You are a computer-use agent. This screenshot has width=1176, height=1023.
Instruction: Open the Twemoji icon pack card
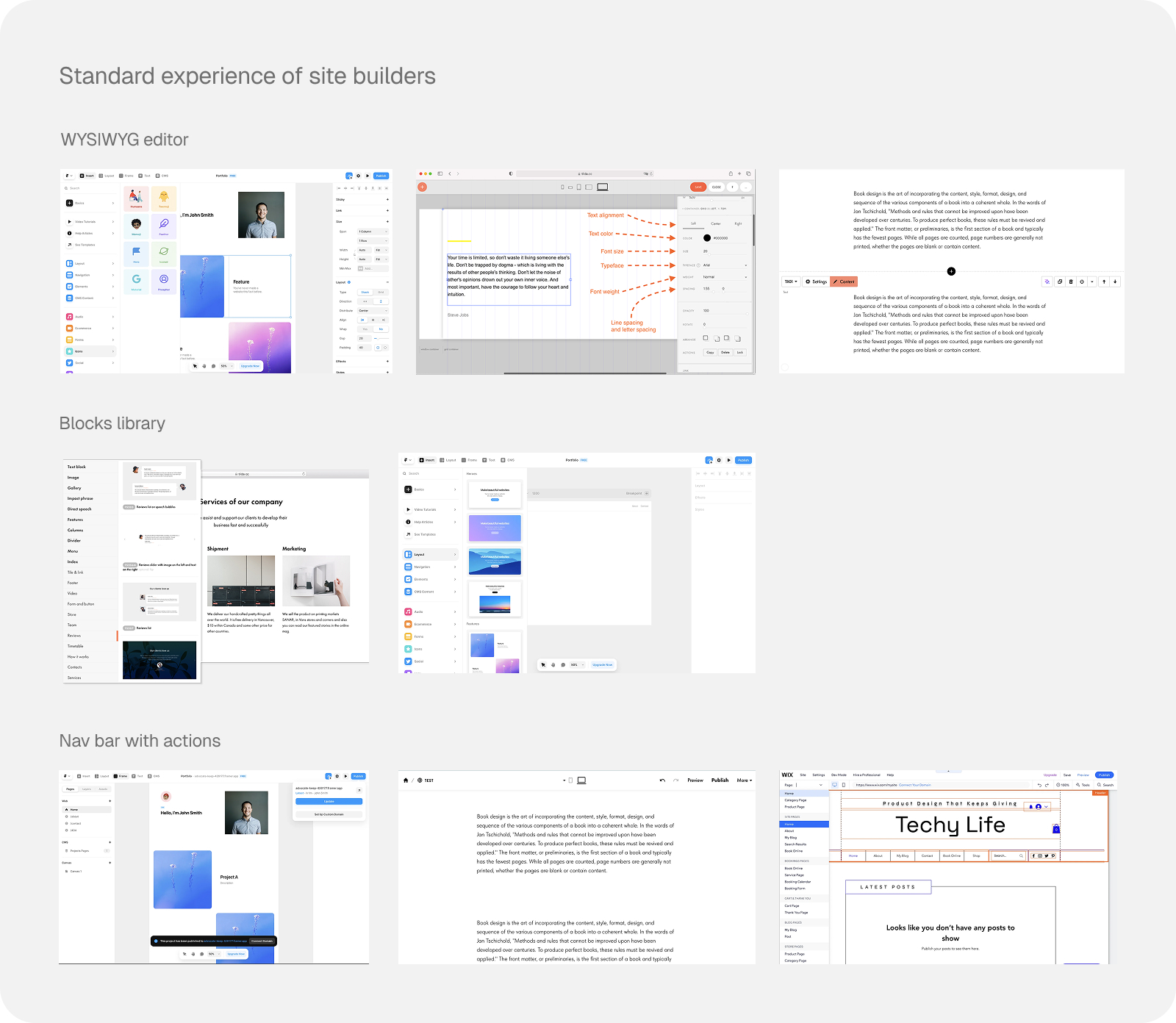click(164, 198)
